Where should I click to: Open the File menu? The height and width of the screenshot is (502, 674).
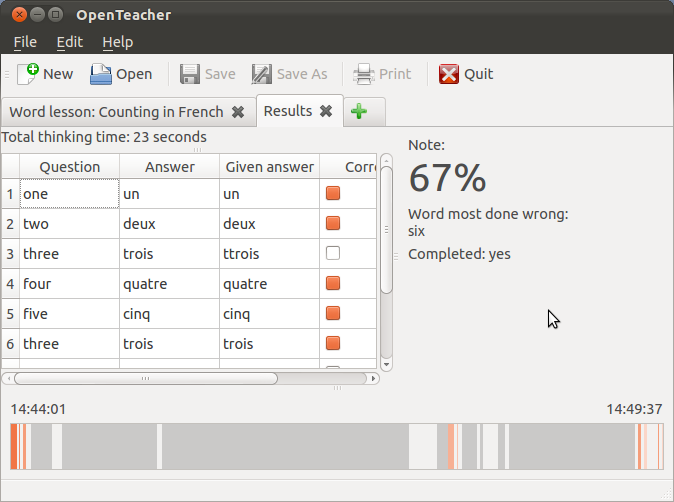pos(25,42)
